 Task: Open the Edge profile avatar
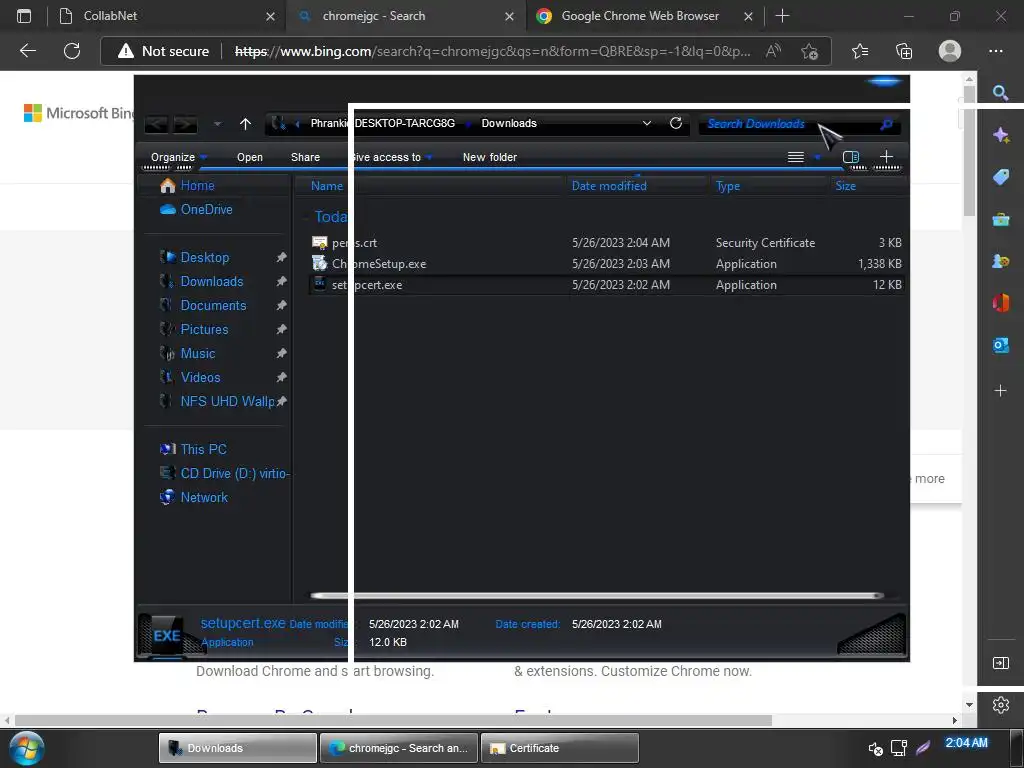(x=950, y=51)
